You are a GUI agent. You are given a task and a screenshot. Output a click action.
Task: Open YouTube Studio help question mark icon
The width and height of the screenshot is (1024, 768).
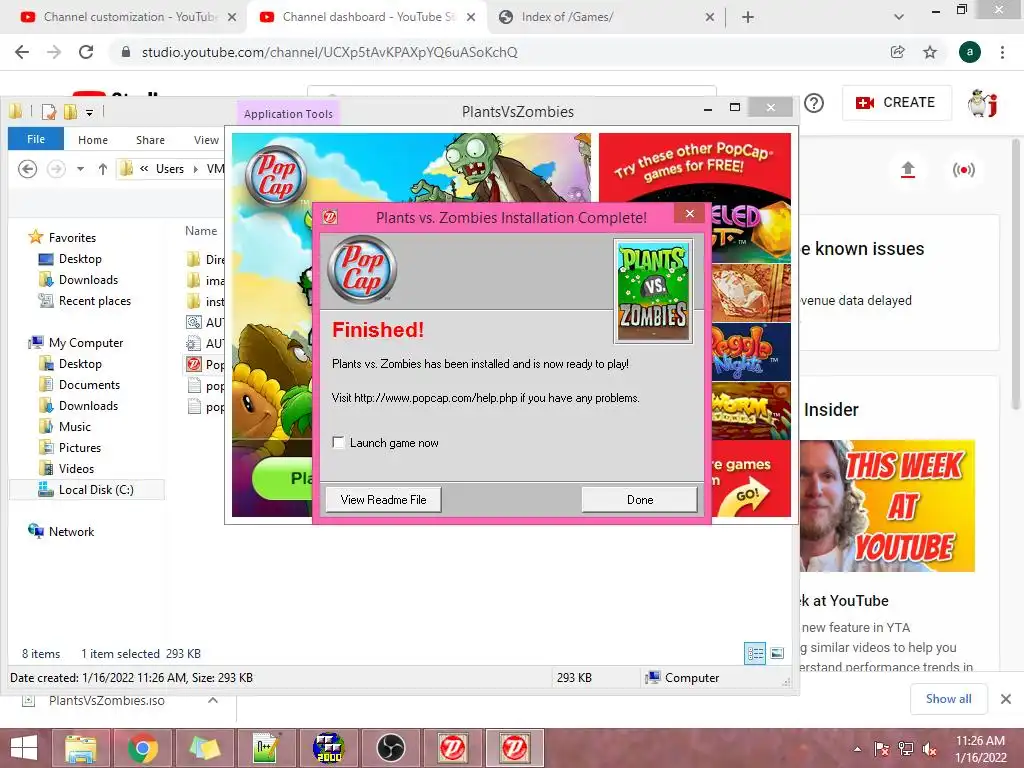point(814,103)
